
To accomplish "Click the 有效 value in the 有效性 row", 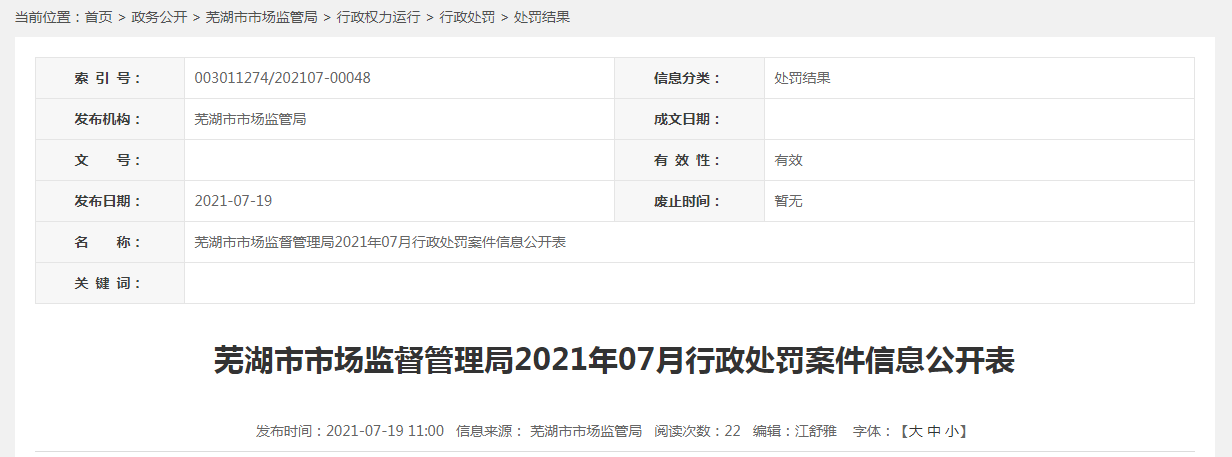I will (788, 160).
